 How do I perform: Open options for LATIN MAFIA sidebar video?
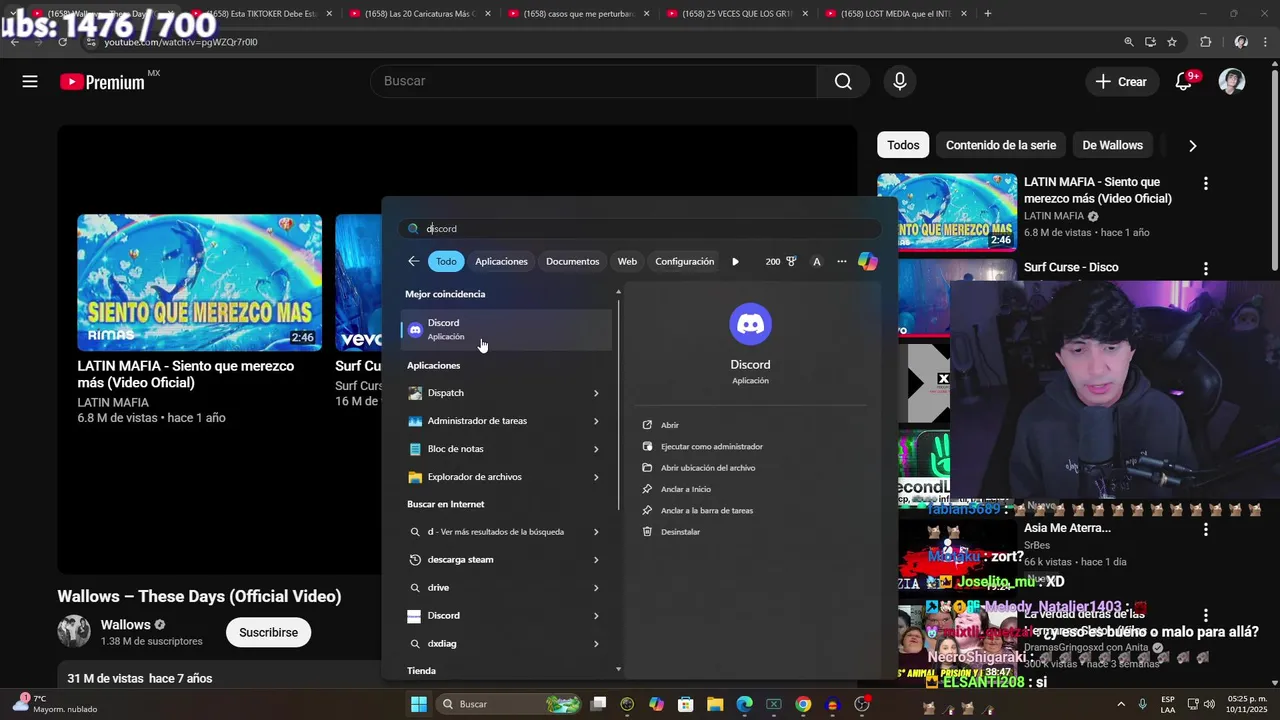click(x=1205, y=184)
